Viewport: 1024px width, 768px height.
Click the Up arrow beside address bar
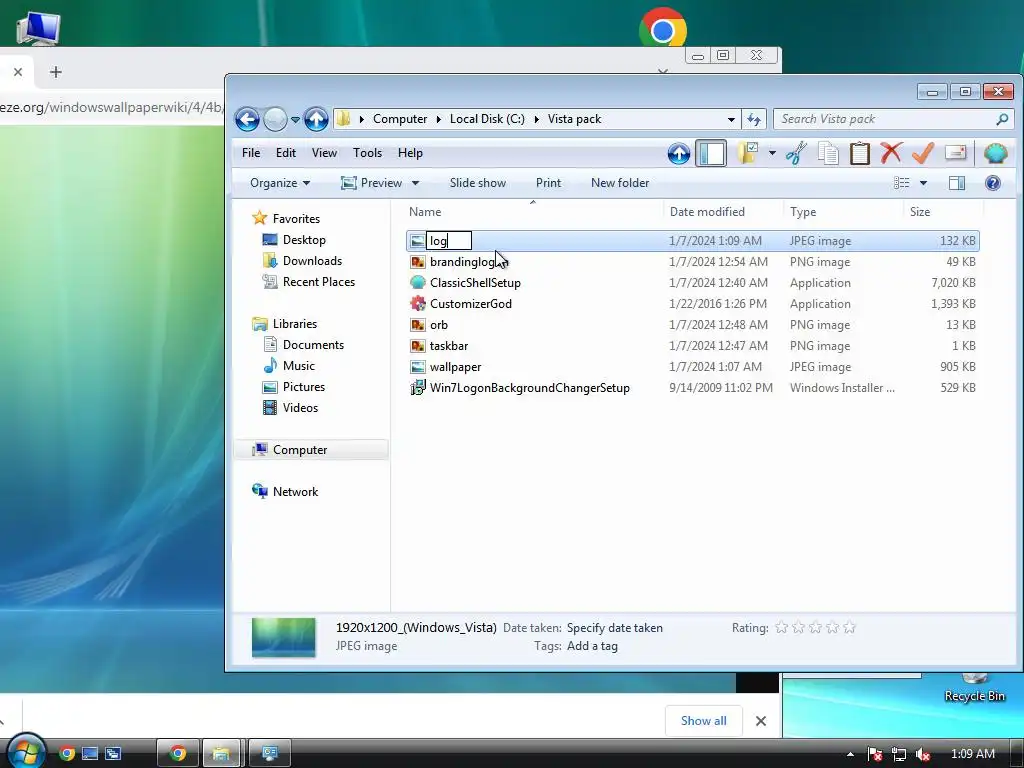[x=316, y=120]
